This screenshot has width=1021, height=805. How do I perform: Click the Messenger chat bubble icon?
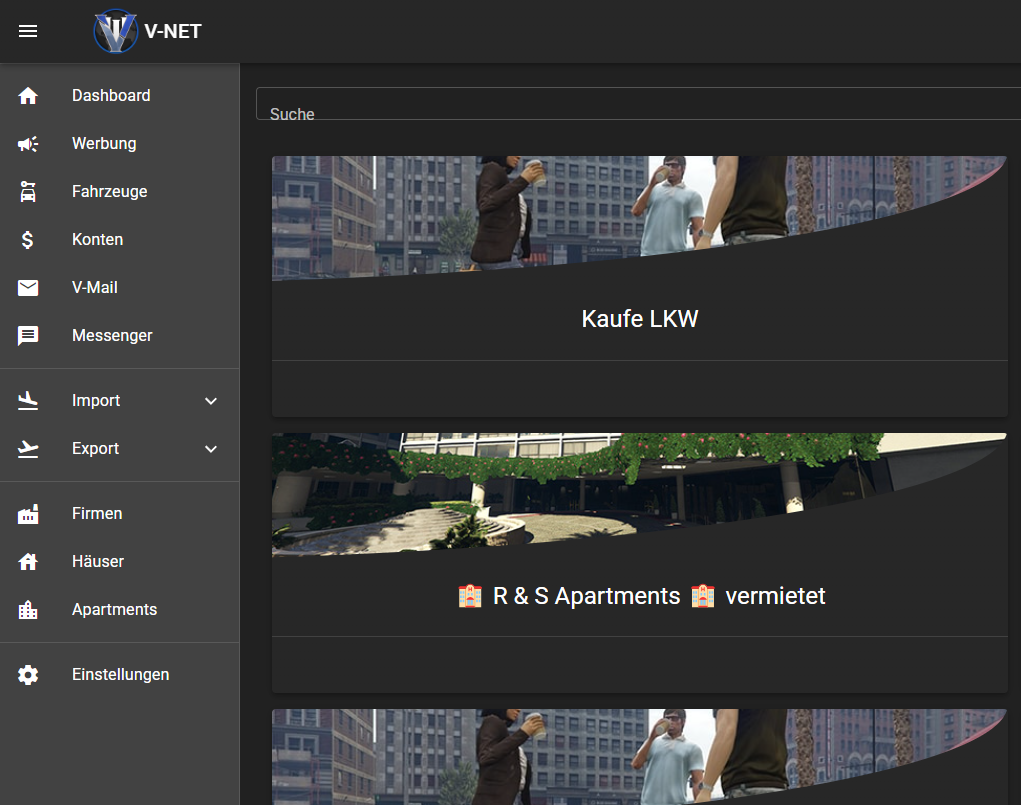(x=28, y=336)
